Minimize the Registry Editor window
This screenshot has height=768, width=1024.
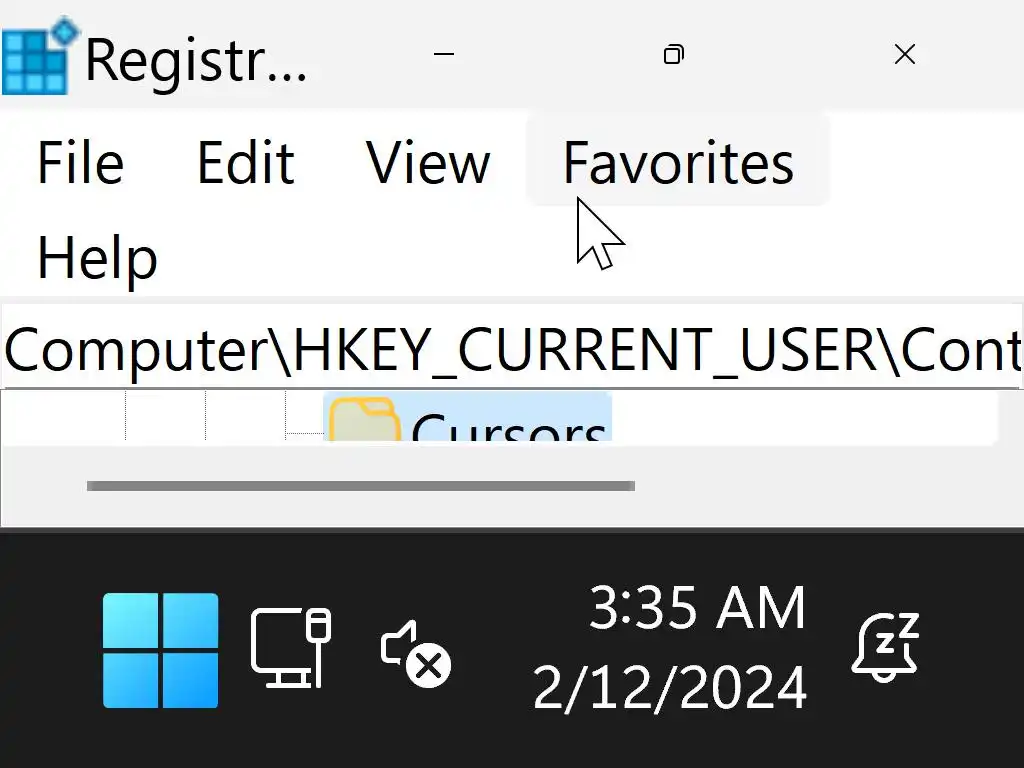click(x=444, y=55)
